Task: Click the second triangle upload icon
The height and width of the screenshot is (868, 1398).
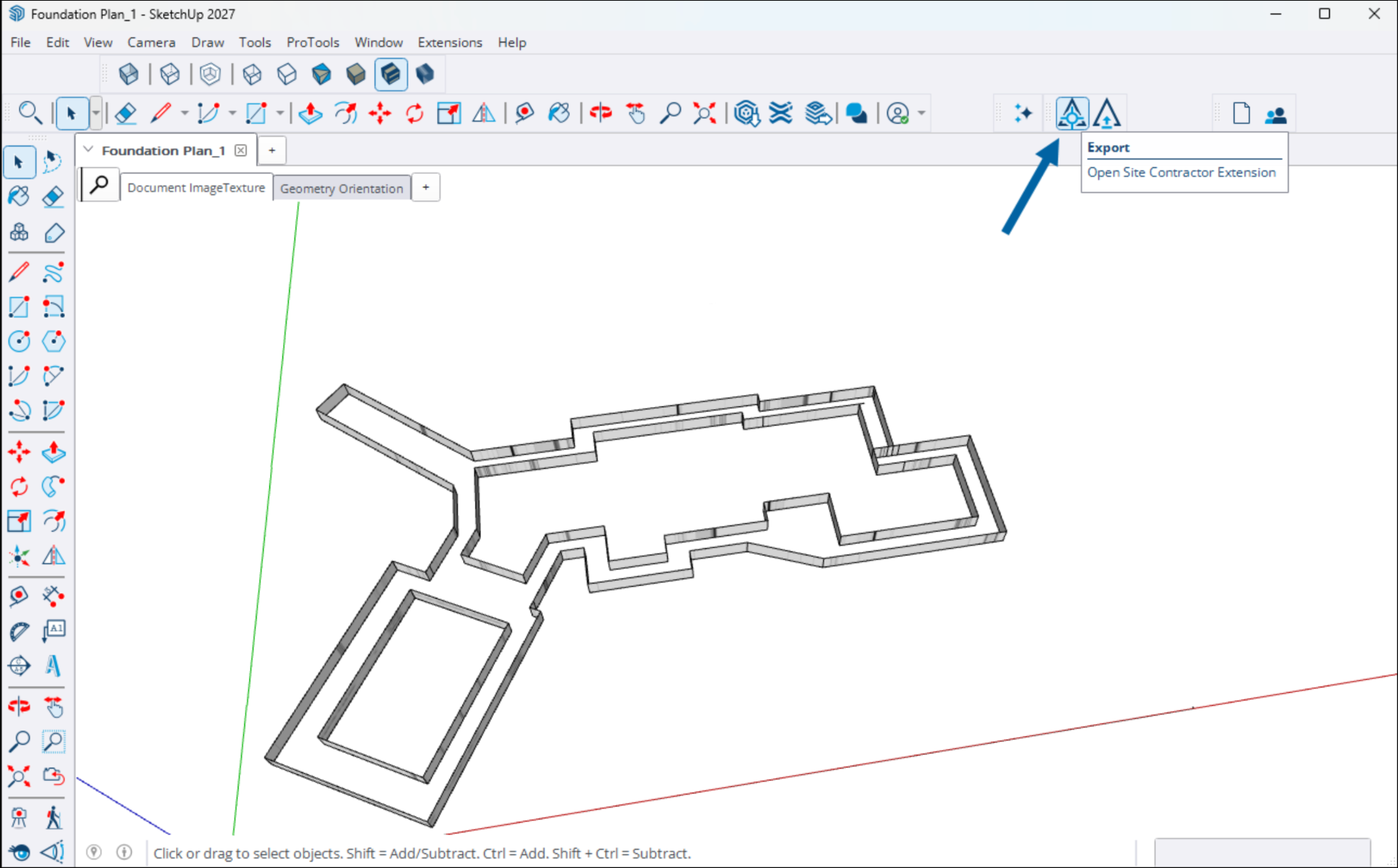Action: pos(1107,113)
